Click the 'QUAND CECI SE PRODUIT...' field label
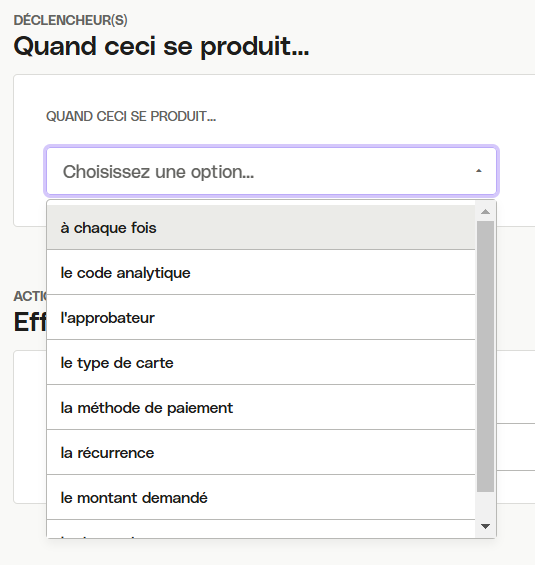 [x=131, y=116]
